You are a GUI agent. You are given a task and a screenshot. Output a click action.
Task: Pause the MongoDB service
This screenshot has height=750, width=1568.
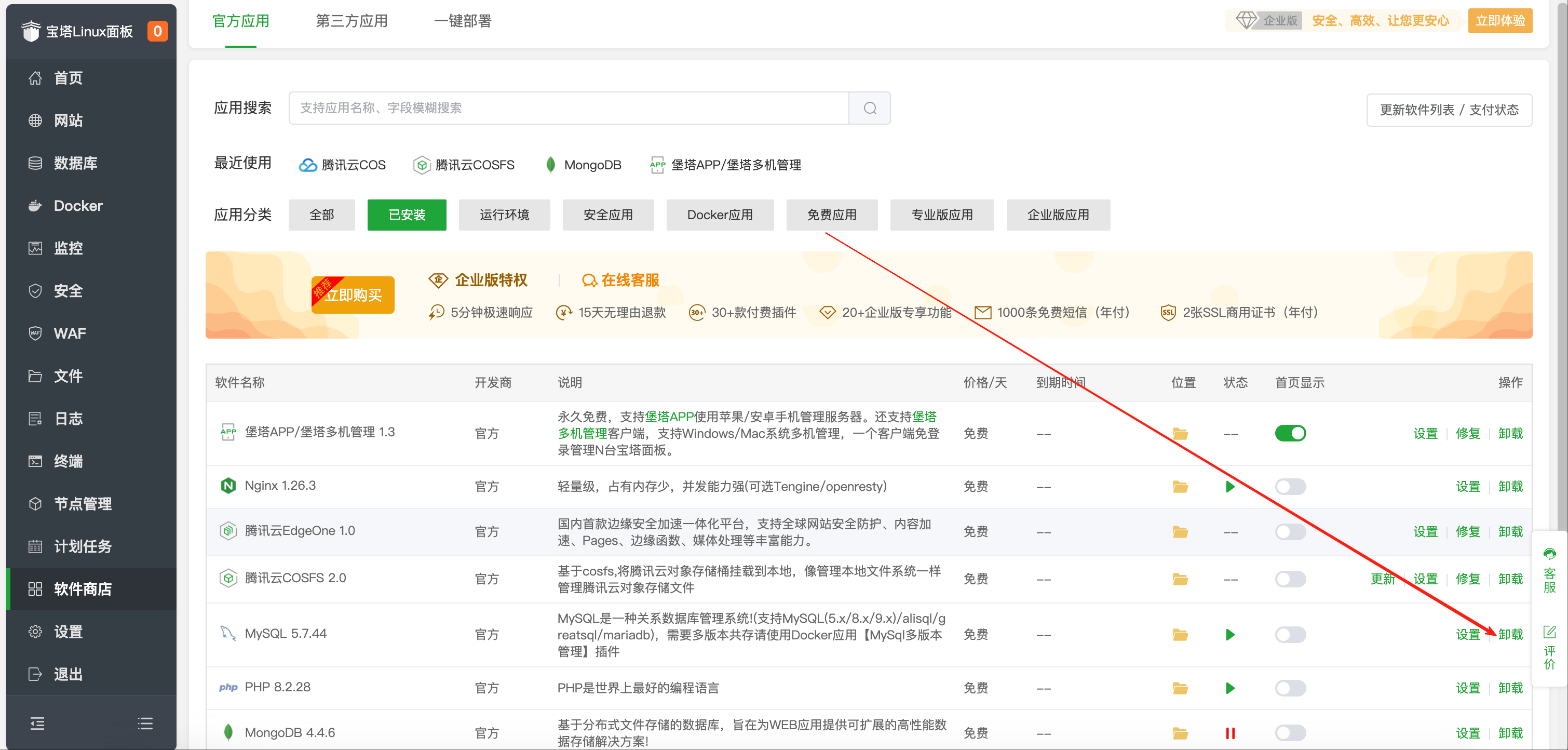point(1230,733)
